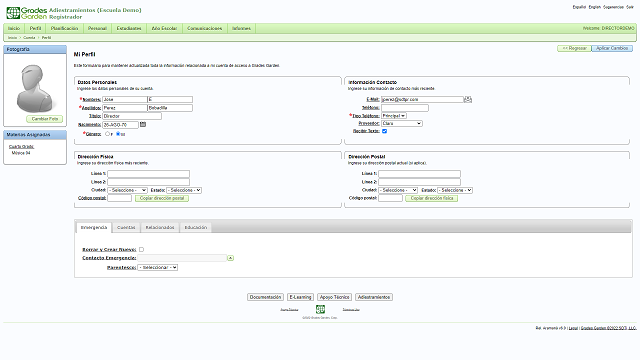Screen dimensions: 640x360
Task: Click the Contacto Emergencia input field
Action: (182, 258)
